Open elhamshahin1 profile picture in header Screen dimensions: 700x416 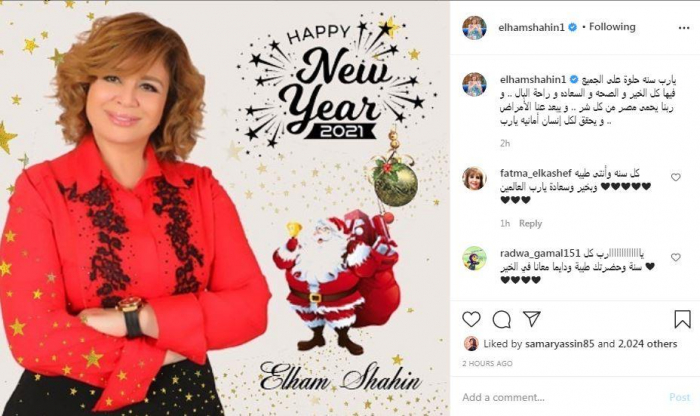(474, 28)
